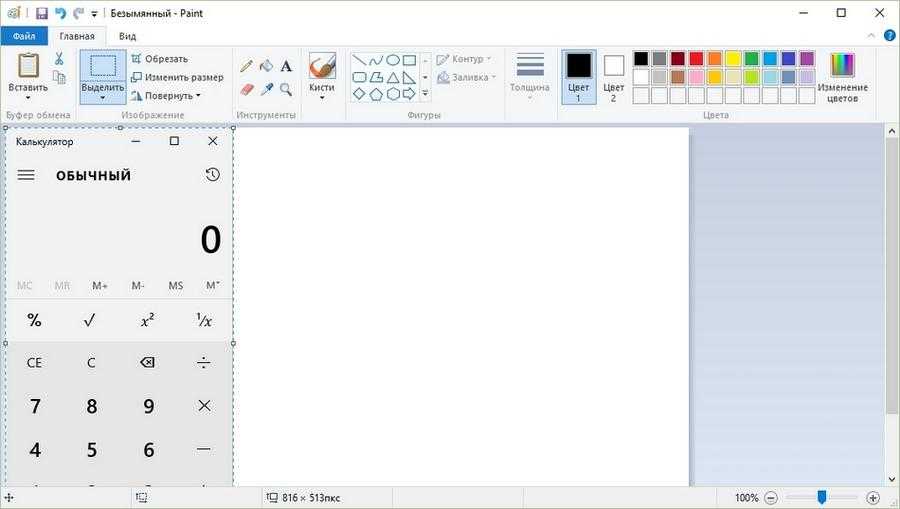Image resolution: width=900 pixels, height=509 pixels.
Task: Select the Eraser tool
Action: (x=247, y=89)
